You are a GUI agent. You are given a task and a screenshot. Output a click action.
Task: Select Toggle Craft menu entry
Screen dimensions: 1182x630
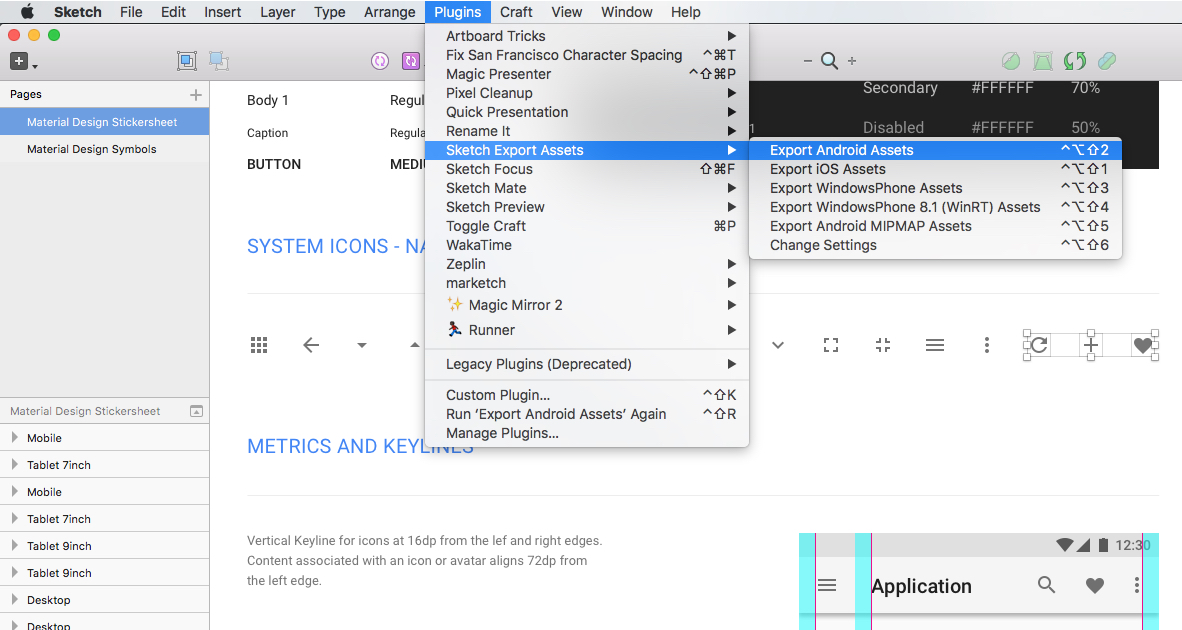click(587, 226)
